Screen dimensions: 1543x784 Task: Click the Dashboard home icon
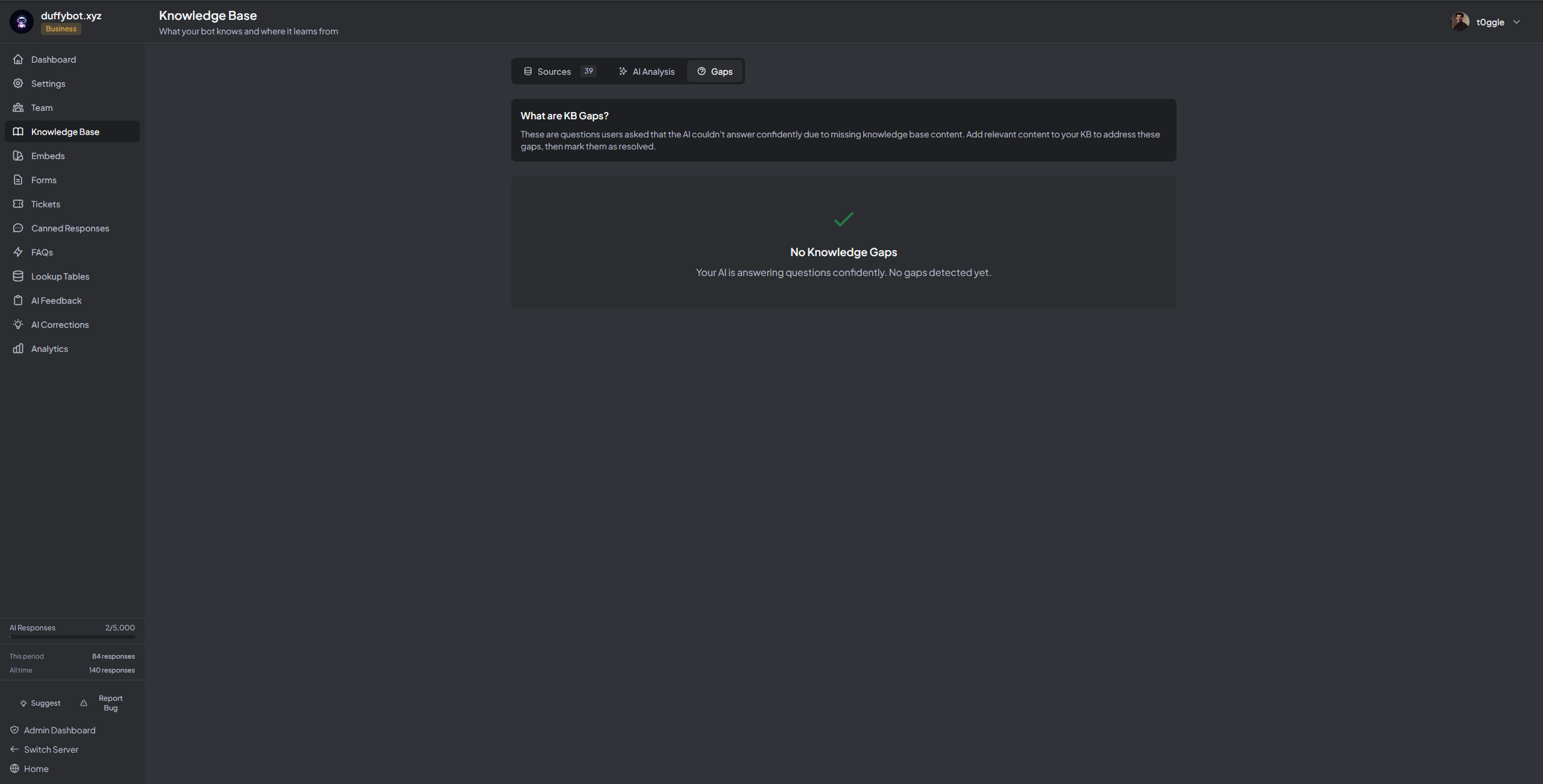click(18, 59)
